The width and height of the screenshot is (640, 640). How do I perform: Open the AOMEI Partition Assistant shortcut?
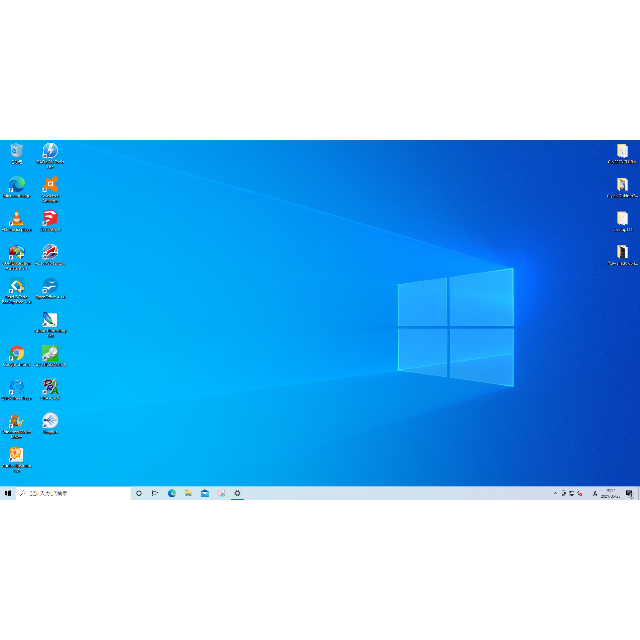[x=17, y=257]
